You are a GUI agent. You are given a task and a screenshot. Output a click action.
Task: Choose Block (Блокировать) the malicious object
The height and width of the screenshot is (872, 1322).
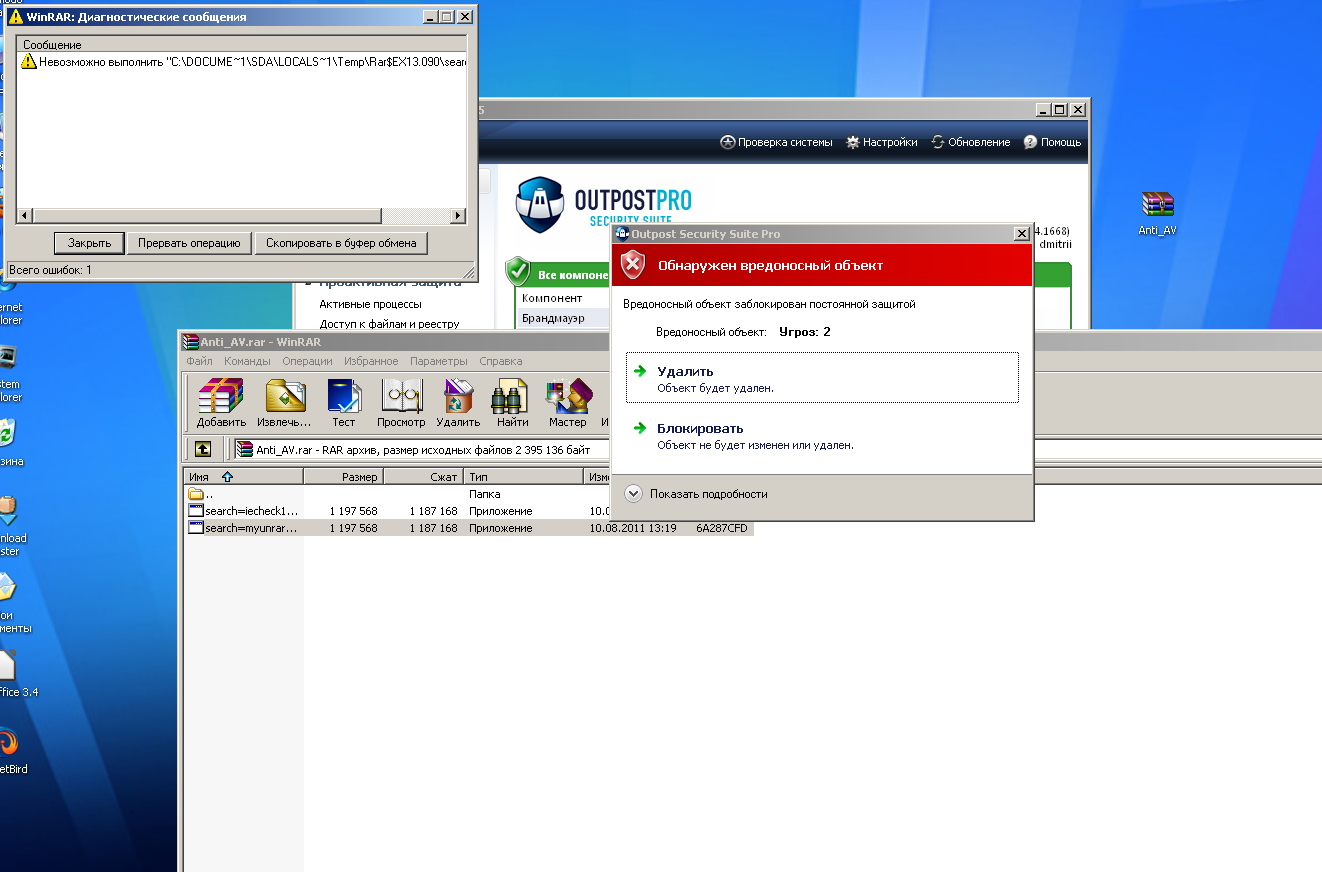[x=822, y=436]
